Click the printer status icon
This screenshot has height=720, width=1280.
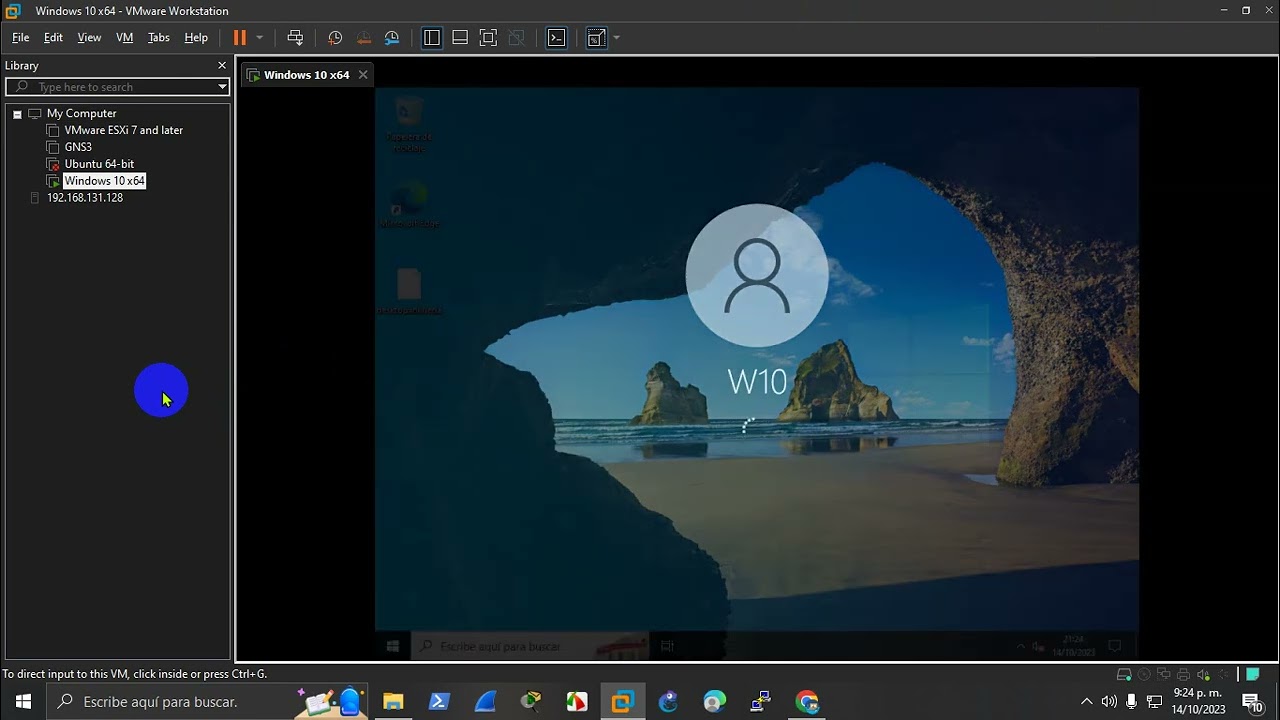1184,675
